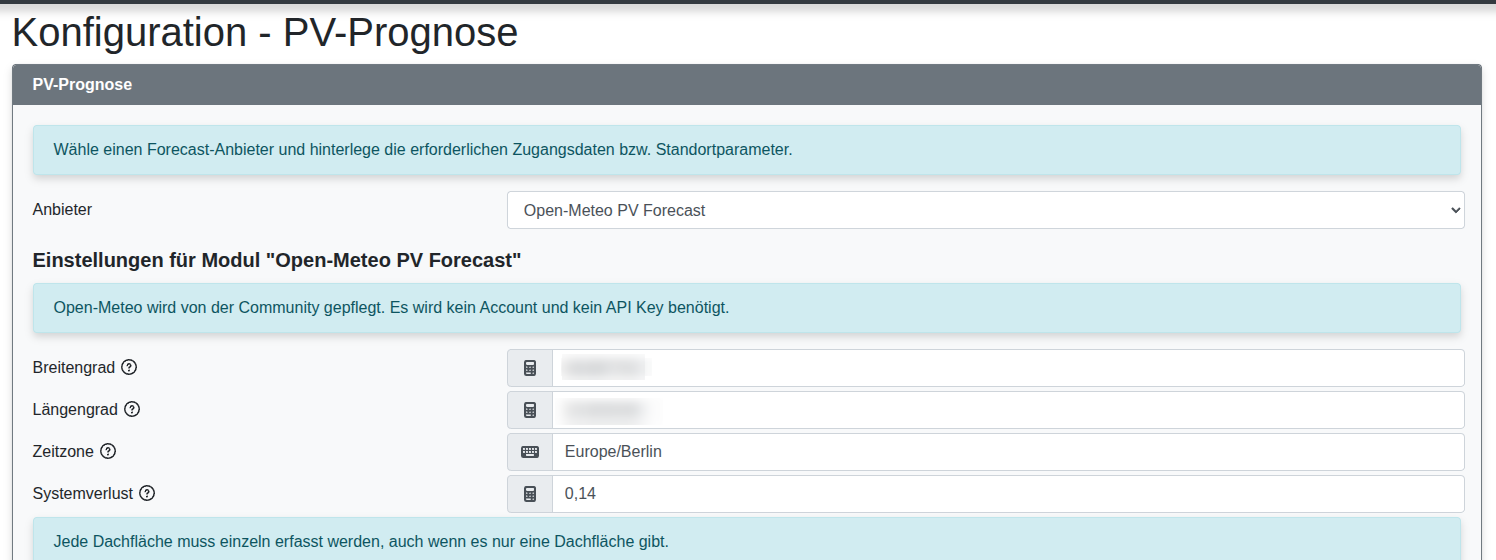
Task: Focus the Breitengrad input field
Action: (x=1008, y=368)
